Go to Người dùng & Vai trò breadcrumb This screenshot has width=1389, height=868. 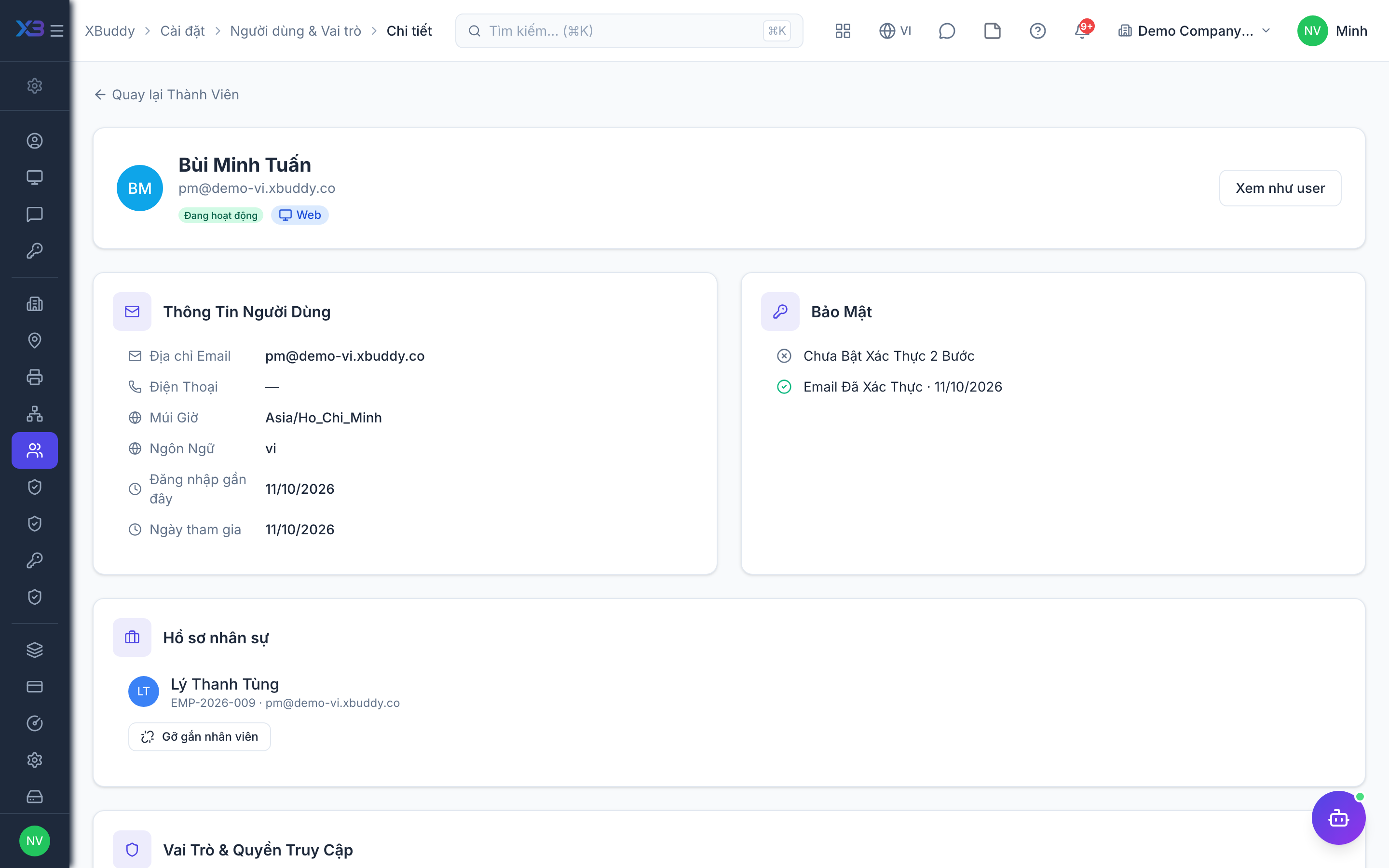coord(296,30)
